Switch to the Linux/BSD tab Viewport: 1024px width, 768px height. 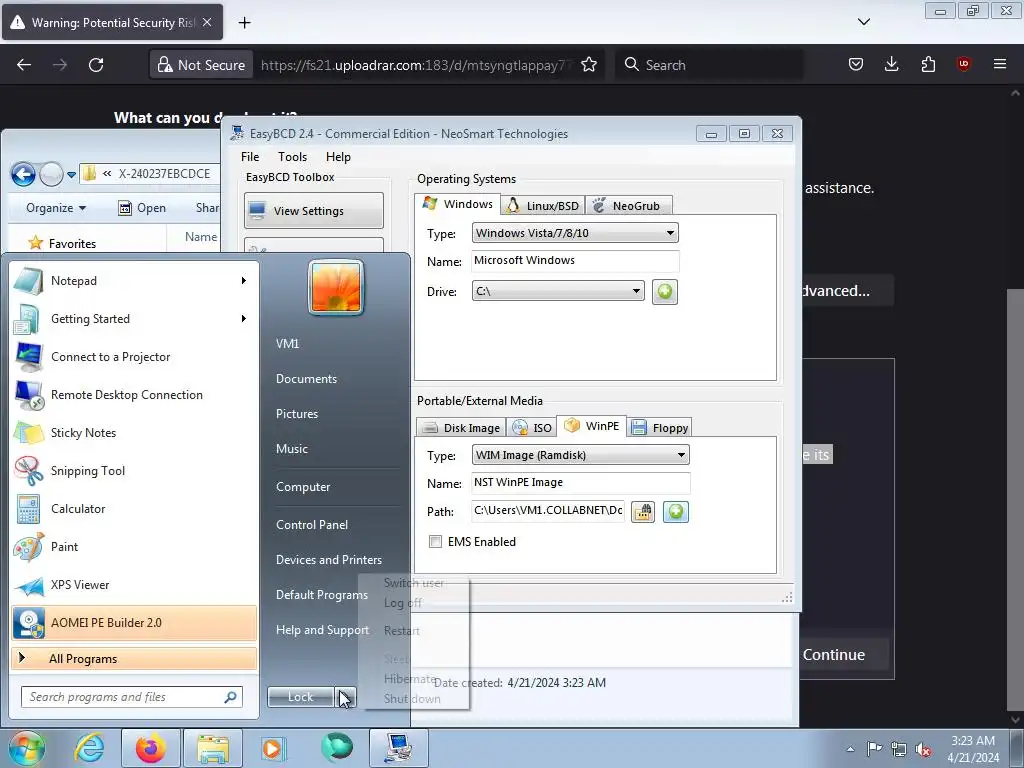click(x=543, y=206)
